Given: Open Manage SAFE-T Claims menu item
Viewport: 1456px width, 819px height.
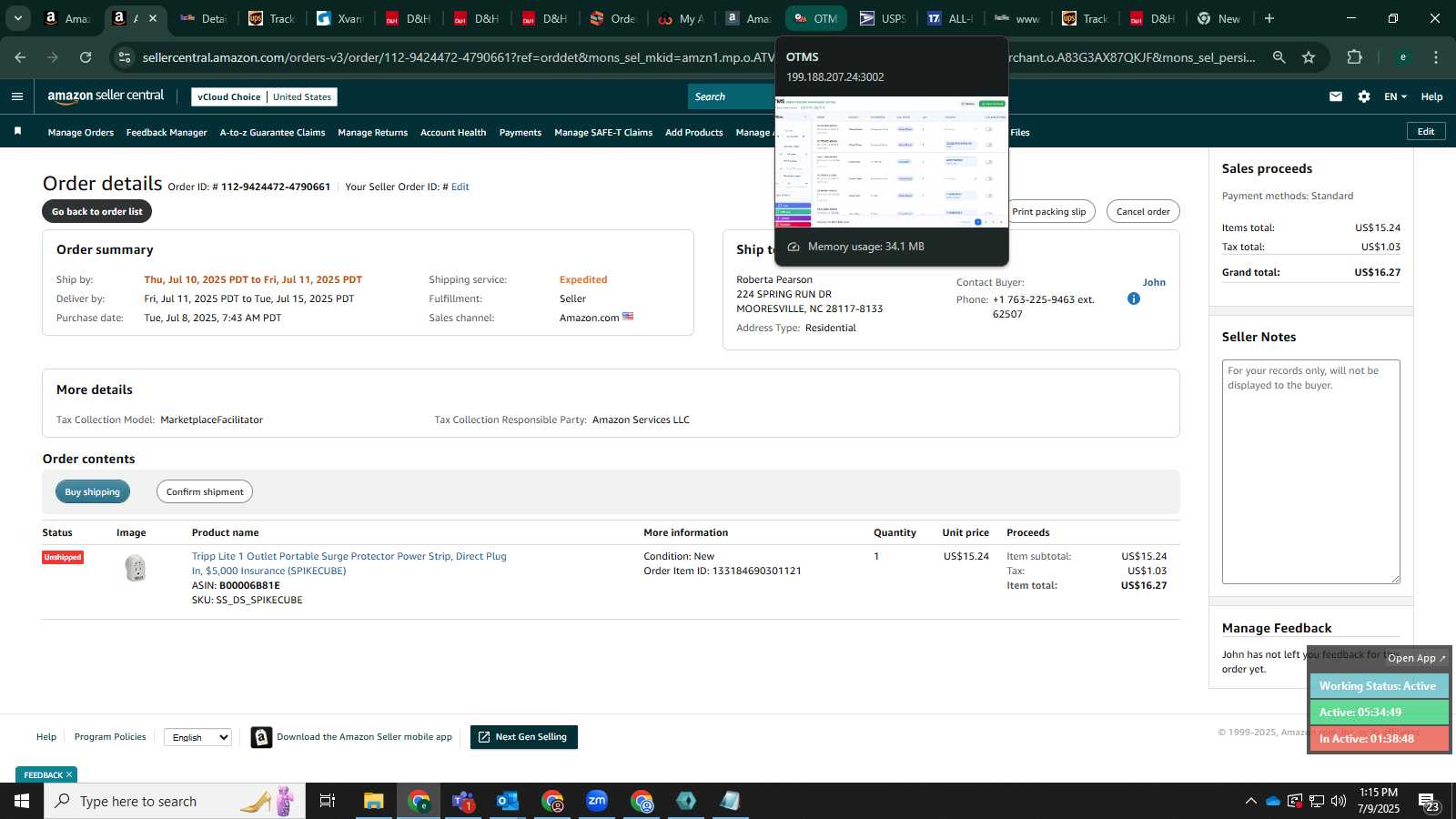Looking at the screenshot, I should point(603,132).
